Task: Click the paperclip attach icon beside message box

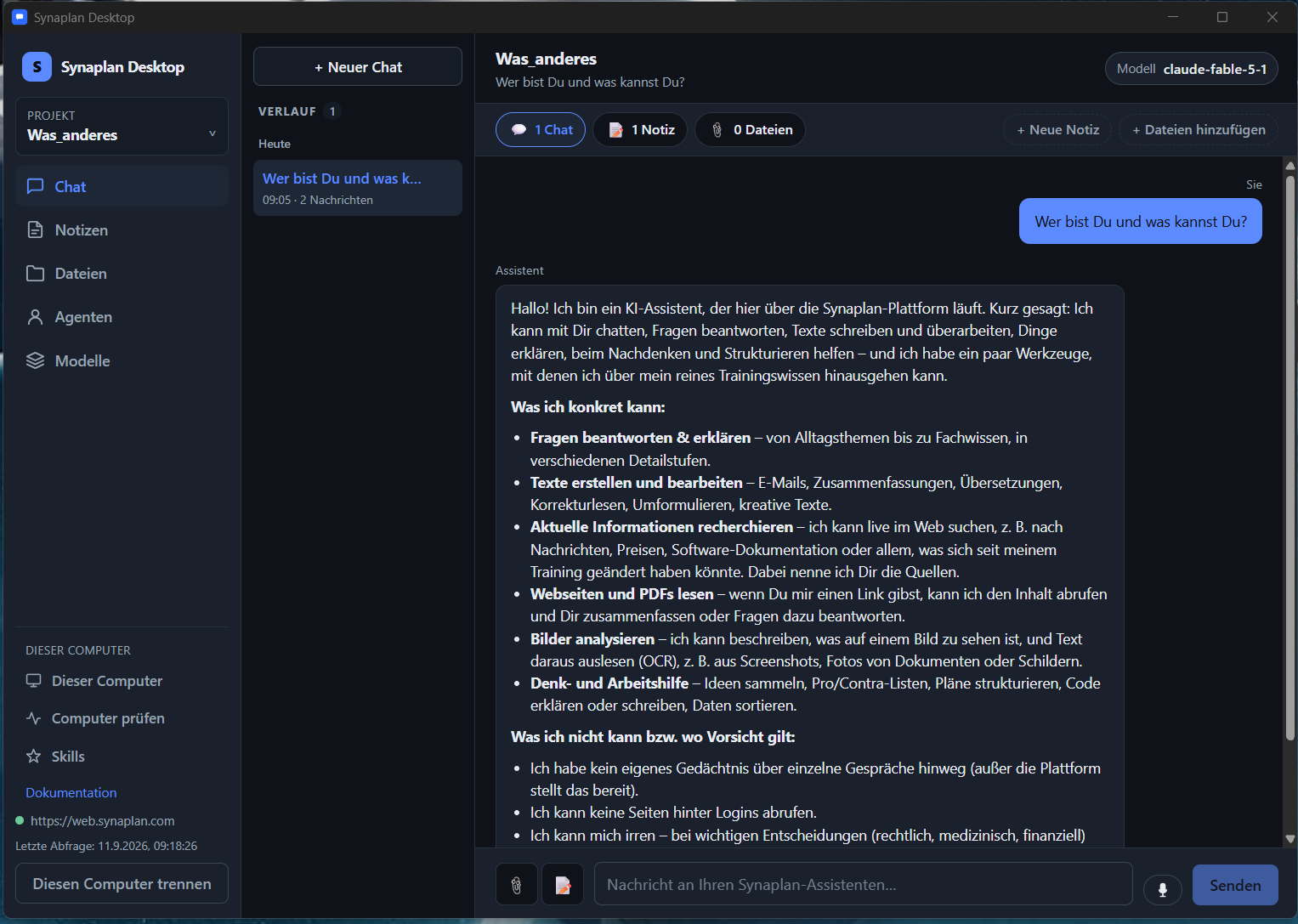Action: tap(516, 885)
